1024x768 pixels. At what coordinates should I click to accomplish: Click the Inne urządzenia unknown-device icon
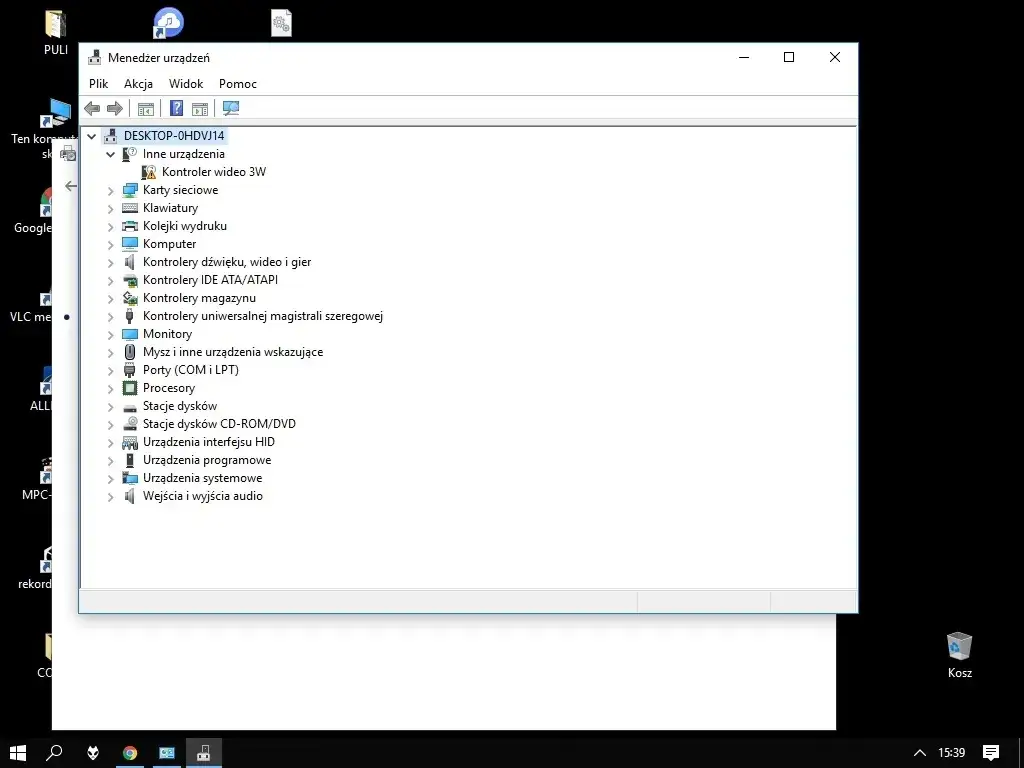click(130, 154)
